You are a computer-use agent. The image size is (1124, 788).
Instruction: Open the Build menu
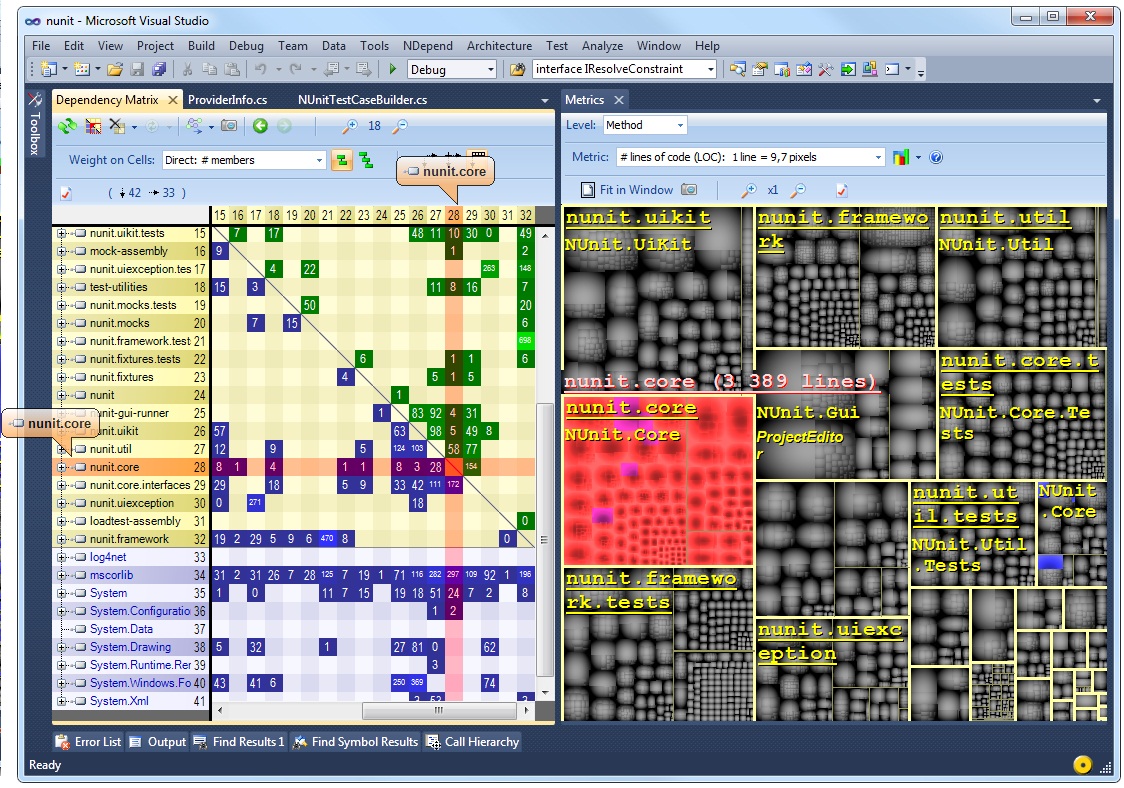click(201, 46)
